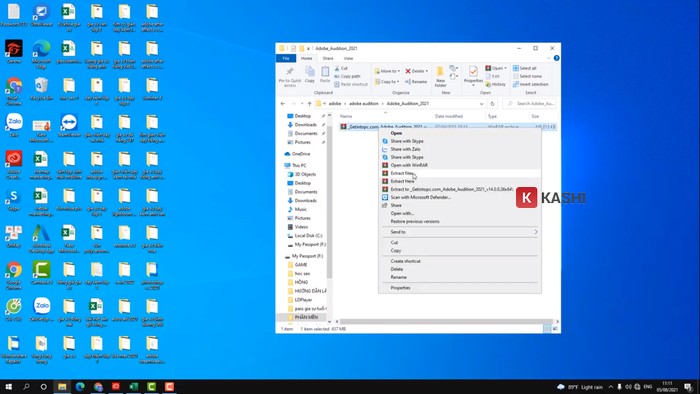The height and width of the screenshot is (394, 700).
Task: Open the Skype desktop icon
Action: coord(14,199)
